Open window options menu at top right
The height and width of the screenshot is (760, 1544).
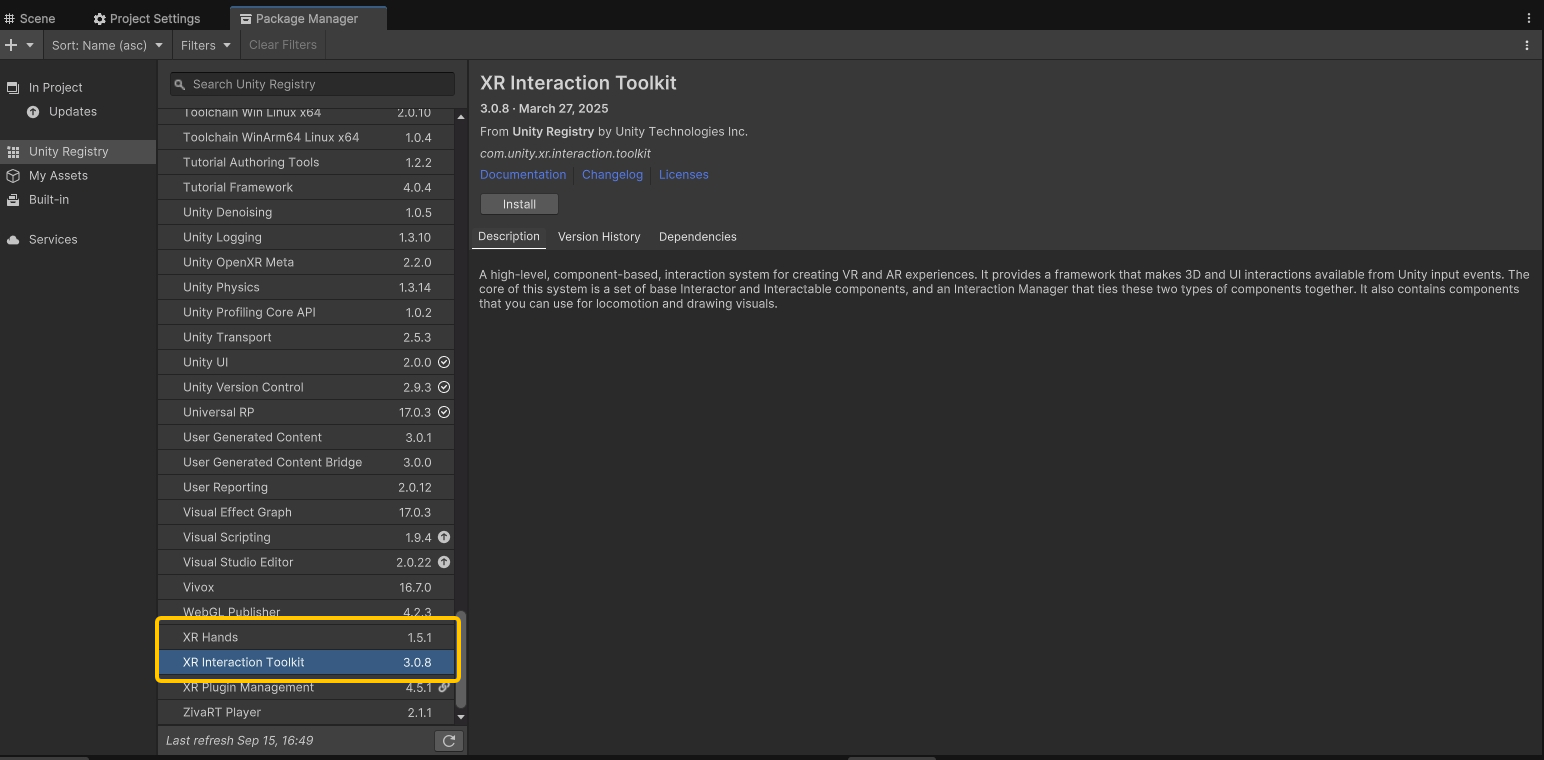pyautogui.click(x=1528, y=18)
